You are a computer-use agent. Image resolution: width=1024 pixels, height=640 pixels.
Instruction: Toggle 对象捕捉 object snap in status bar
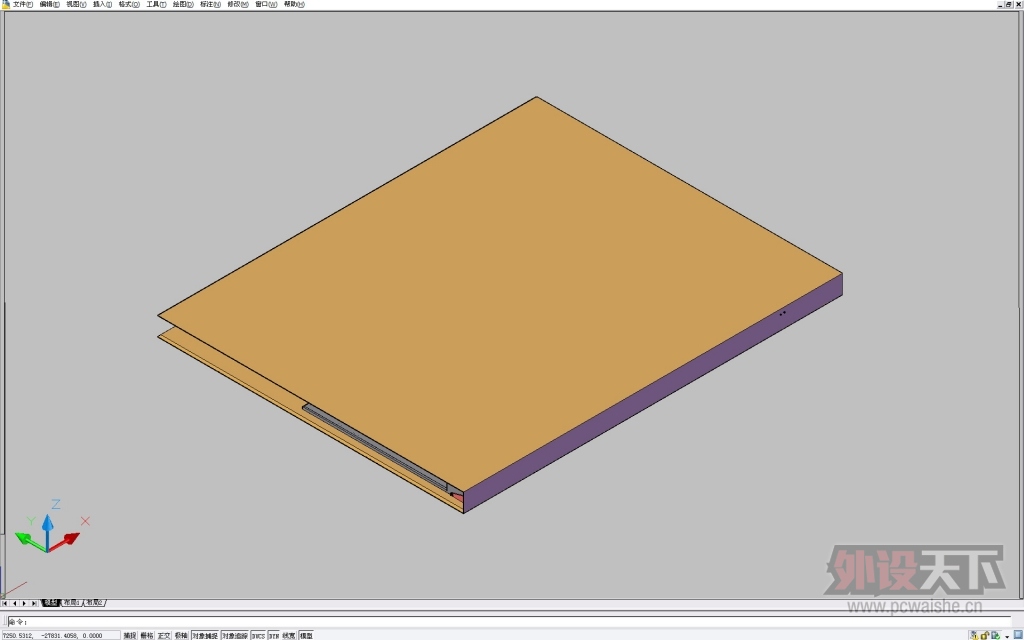tap(205, 635)
